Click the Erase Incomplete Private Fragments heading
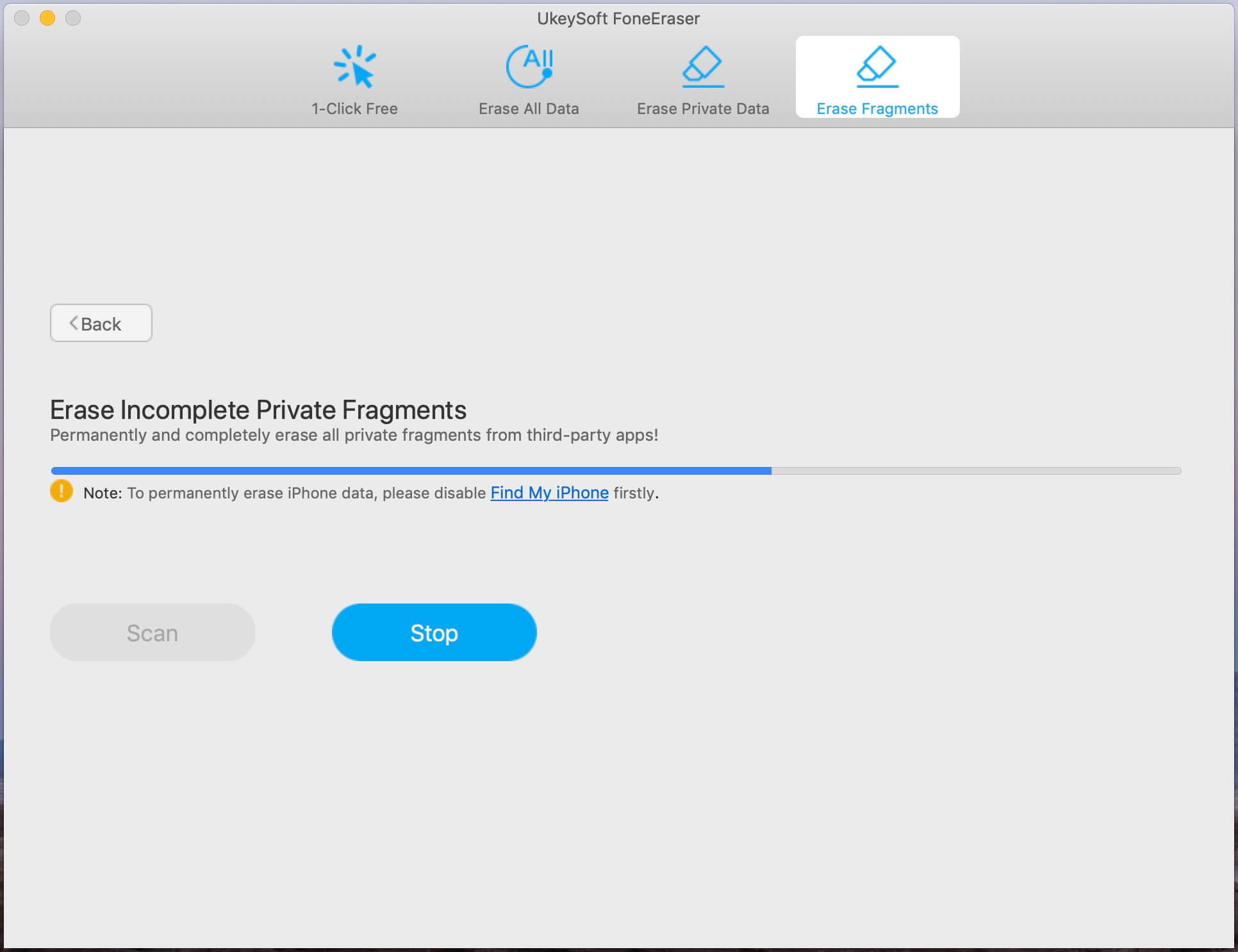The image size is (1238, 952). (x=258, y=410)
